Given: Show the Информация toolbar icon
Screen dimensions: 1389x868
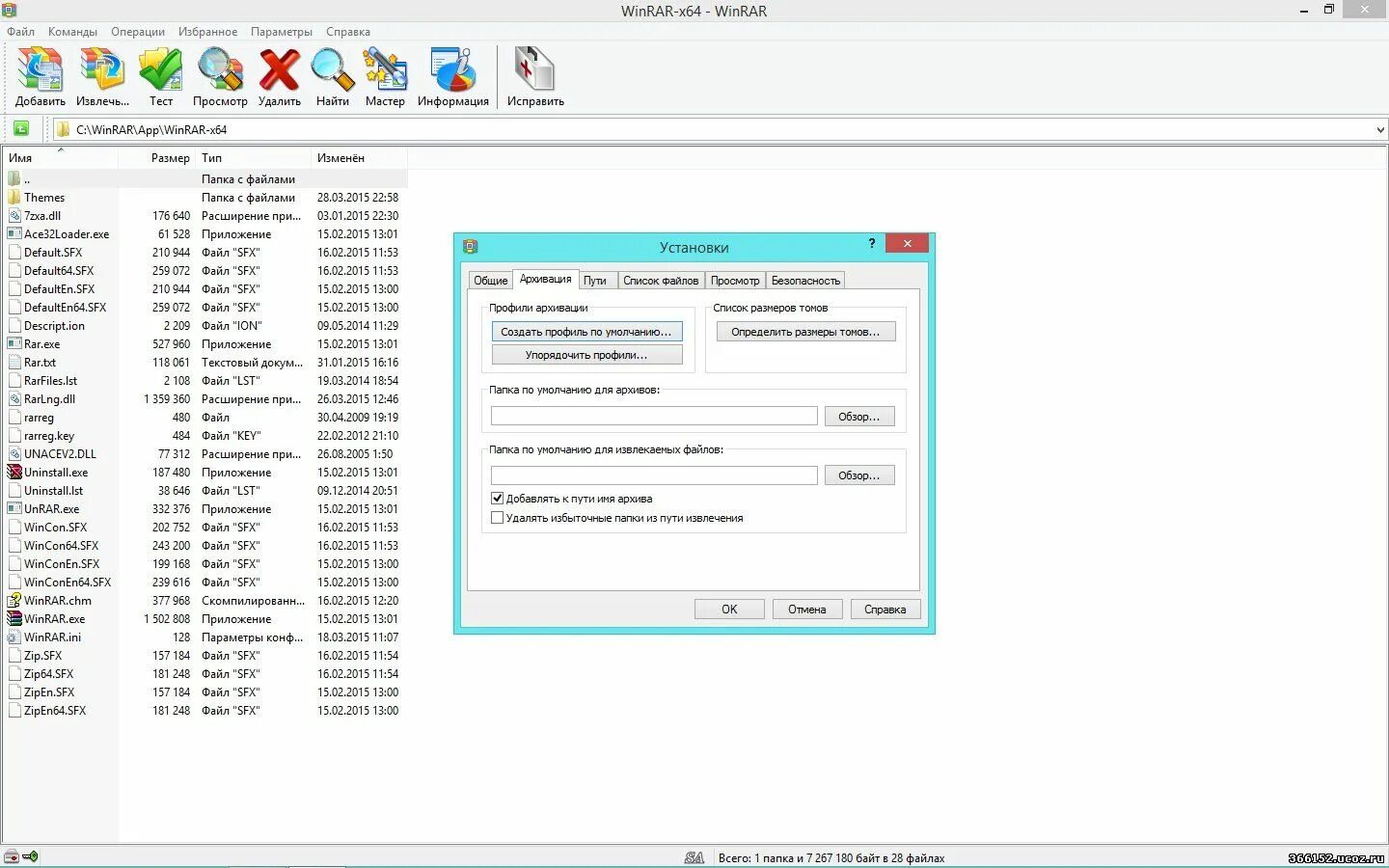Looking at the screenshot, I should (453, 70).
